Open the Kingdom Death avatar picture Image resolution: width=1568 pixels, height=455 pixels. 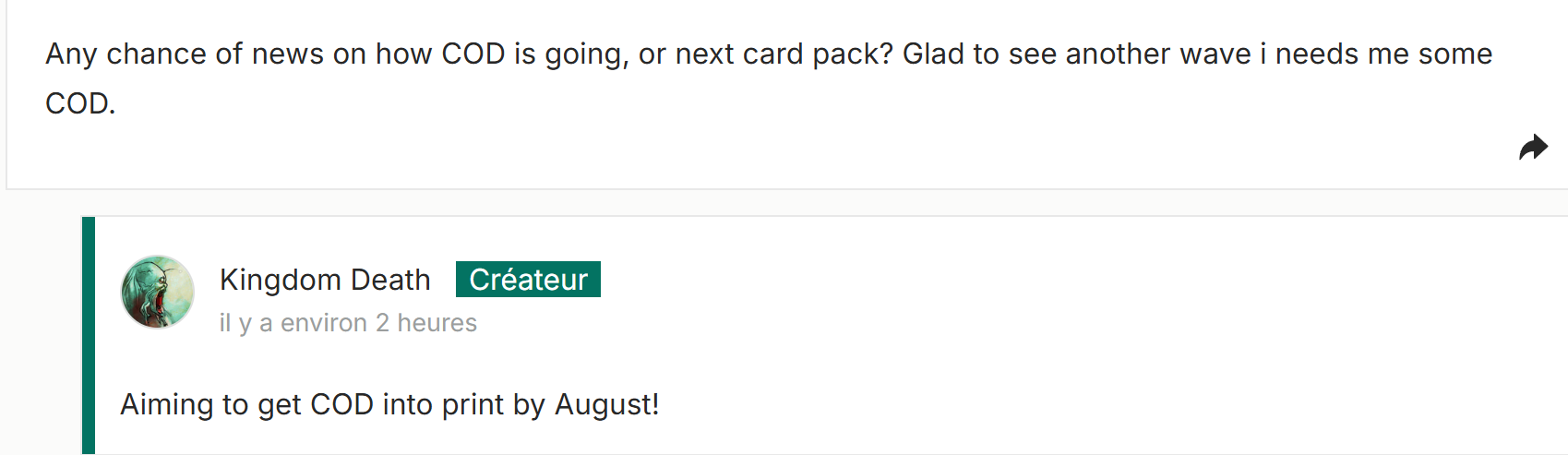(158, 293)
